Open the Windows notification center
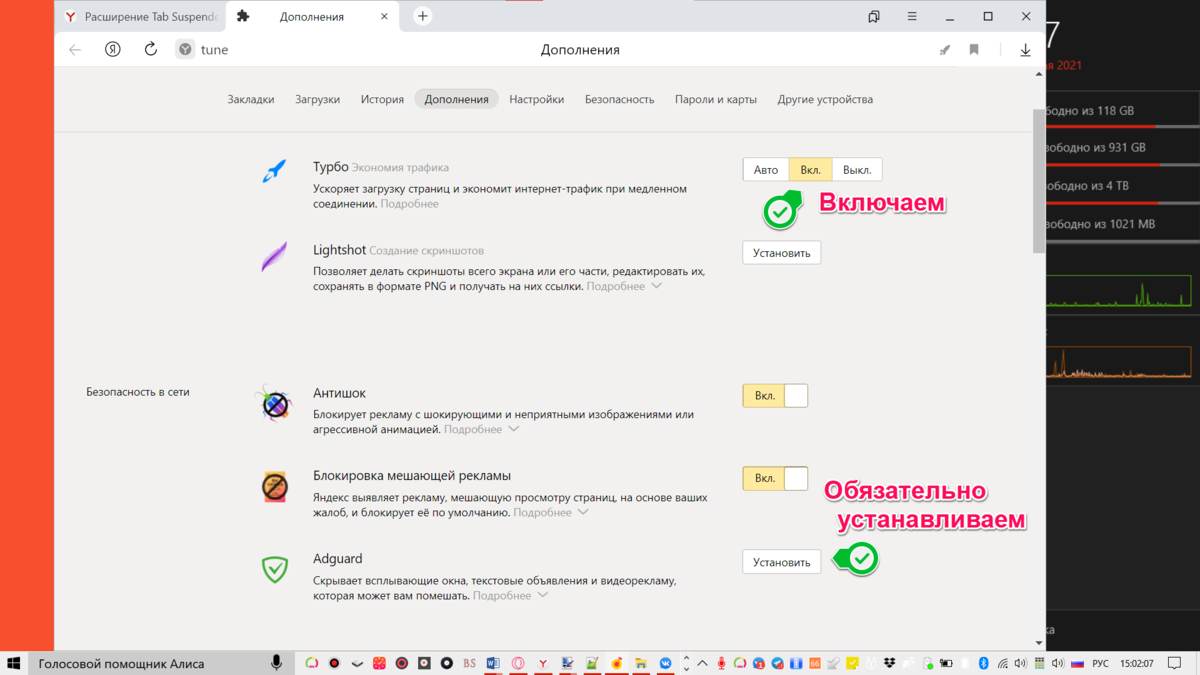 coord(1174,663)
